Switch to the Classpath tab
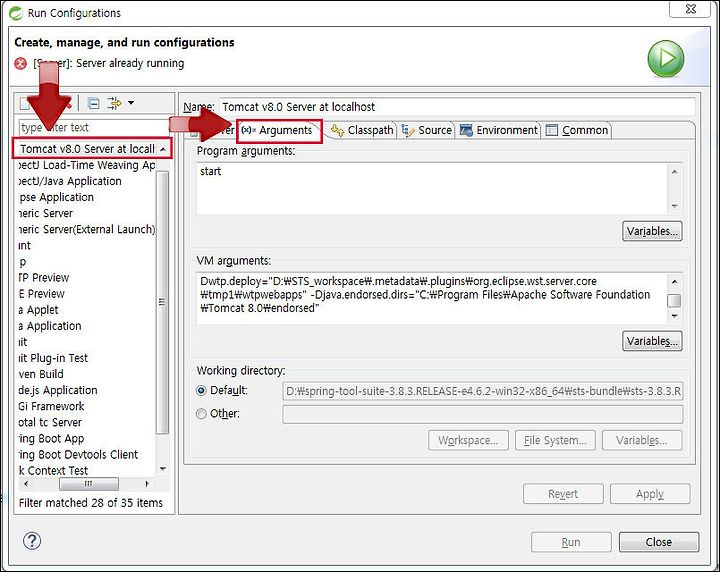 (x=362, y=130)
